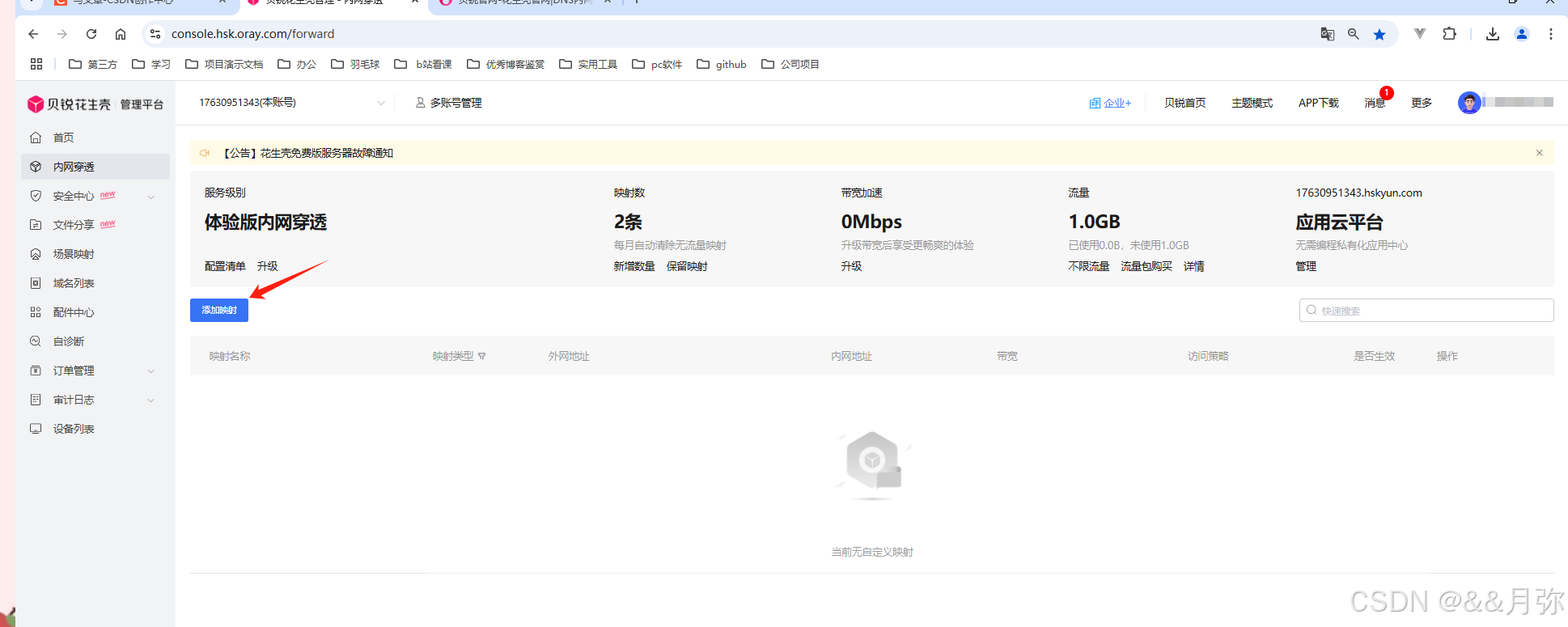1568x627 pixels.
Task: Click 流量包购买 link
Action: 1146,266
